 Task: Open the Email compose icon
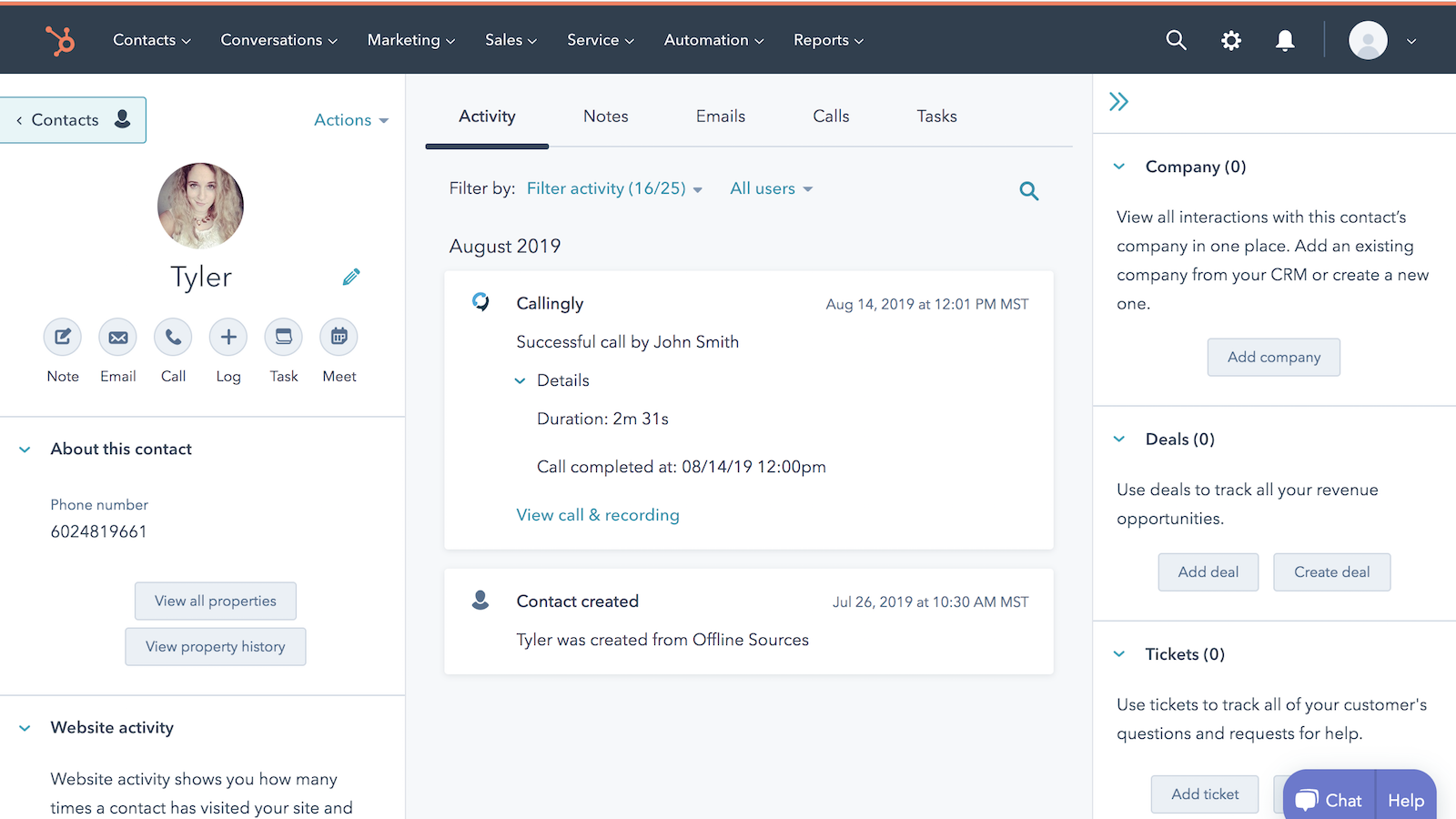coord(117,336)
